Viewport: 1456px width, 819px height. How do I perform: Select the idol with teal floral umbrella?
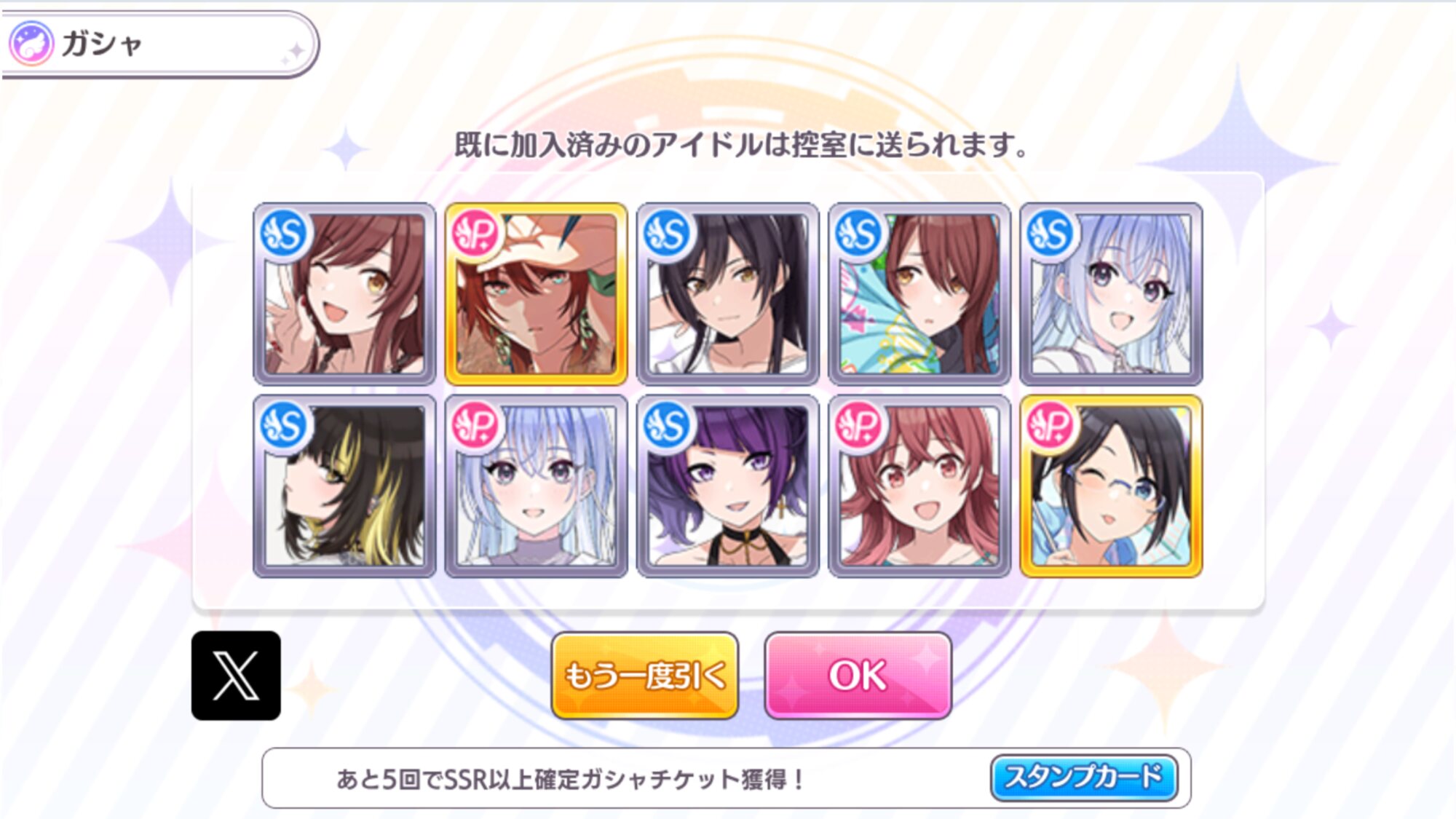(919, 294)
